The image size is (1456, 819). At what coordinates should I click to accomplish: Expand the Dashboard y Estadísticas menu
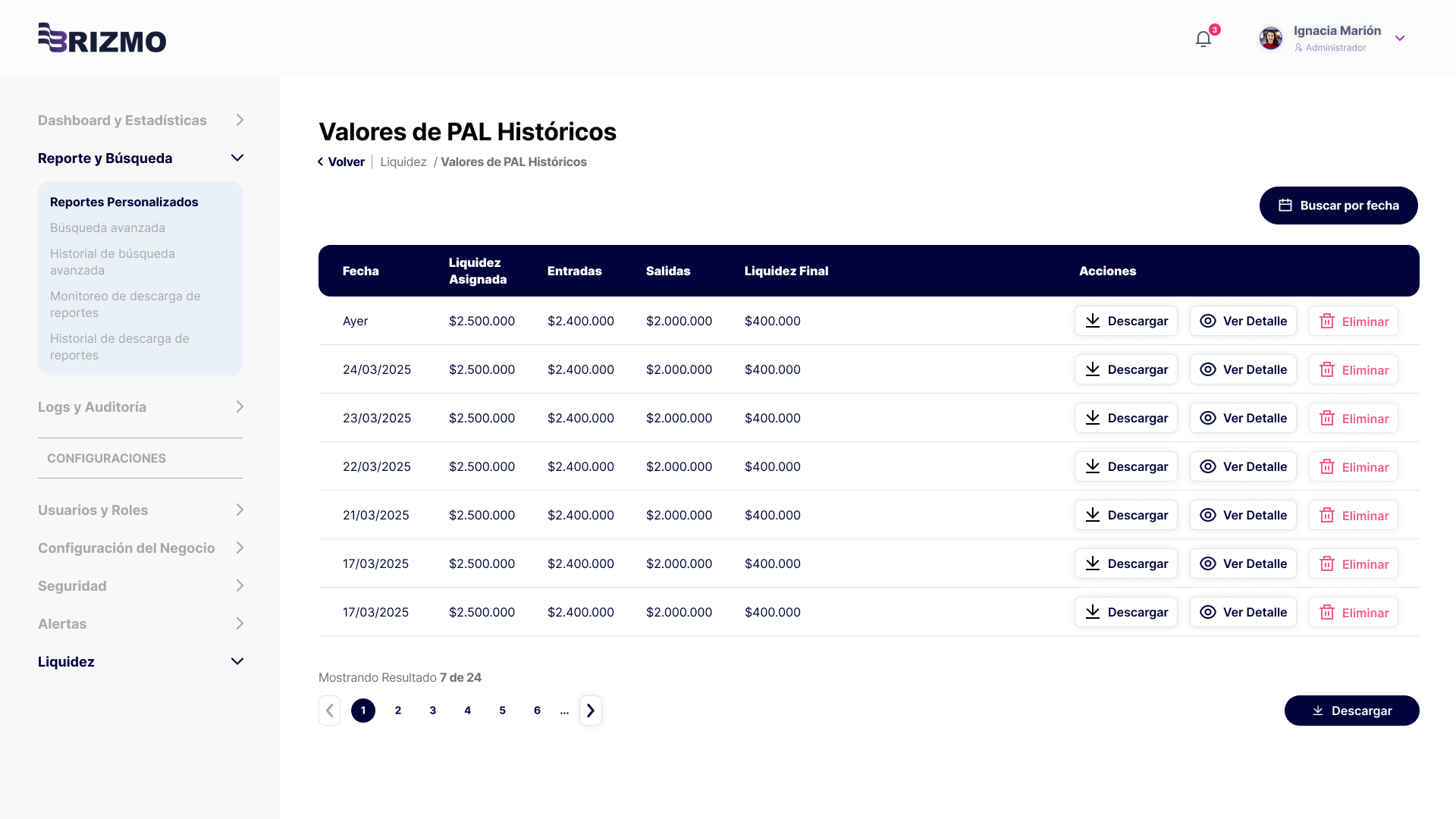(x=240, y=120)
